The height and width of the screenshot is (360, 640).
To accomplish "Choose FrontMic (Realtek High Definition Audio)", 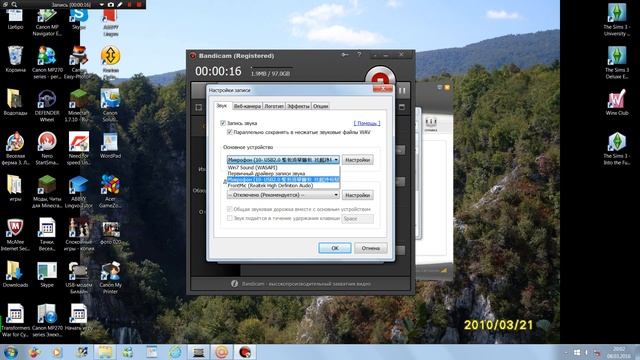I will 283,185.
